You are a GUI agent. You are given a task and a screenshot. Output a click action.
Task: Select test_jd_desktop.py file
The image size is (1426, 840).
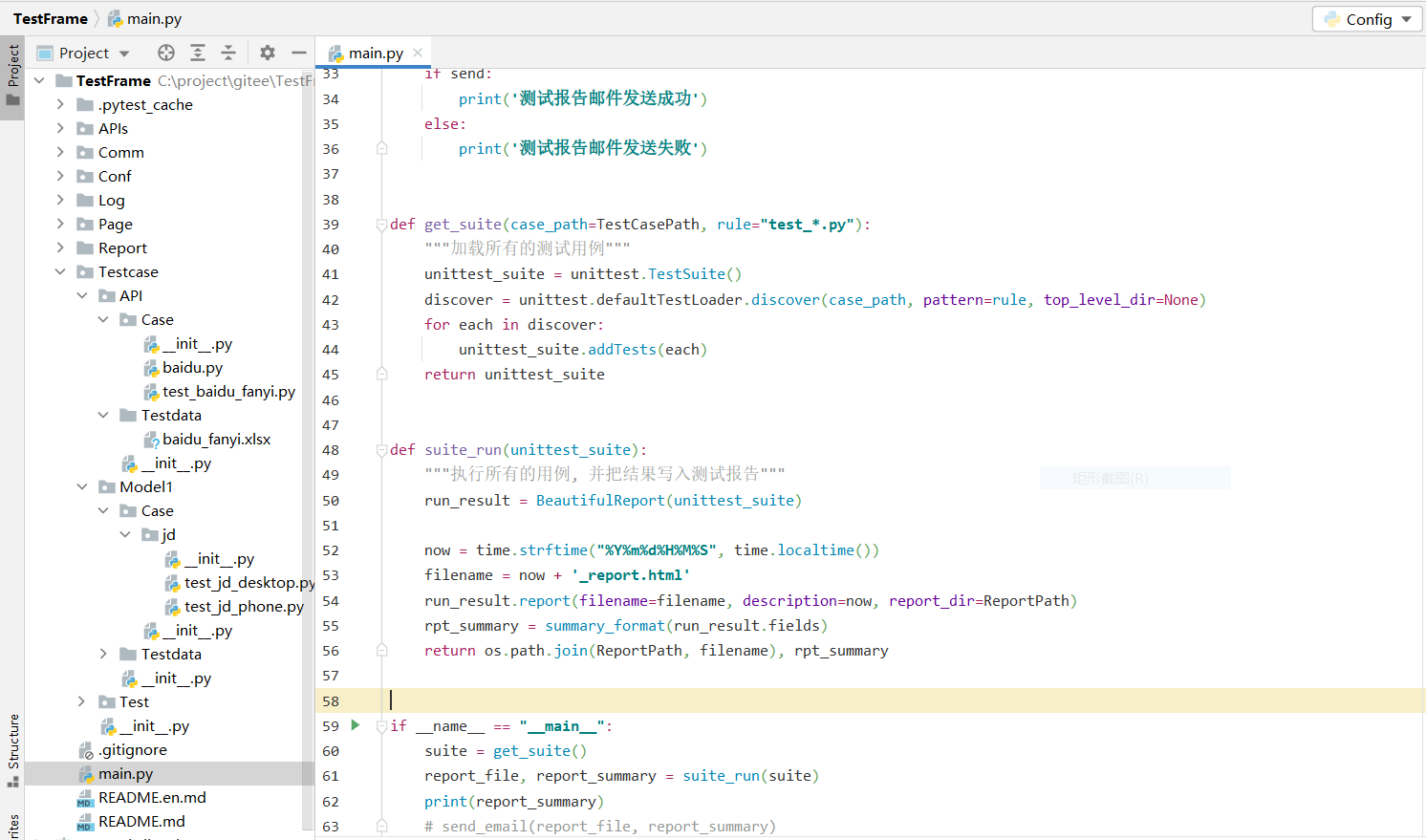(249, 582)
